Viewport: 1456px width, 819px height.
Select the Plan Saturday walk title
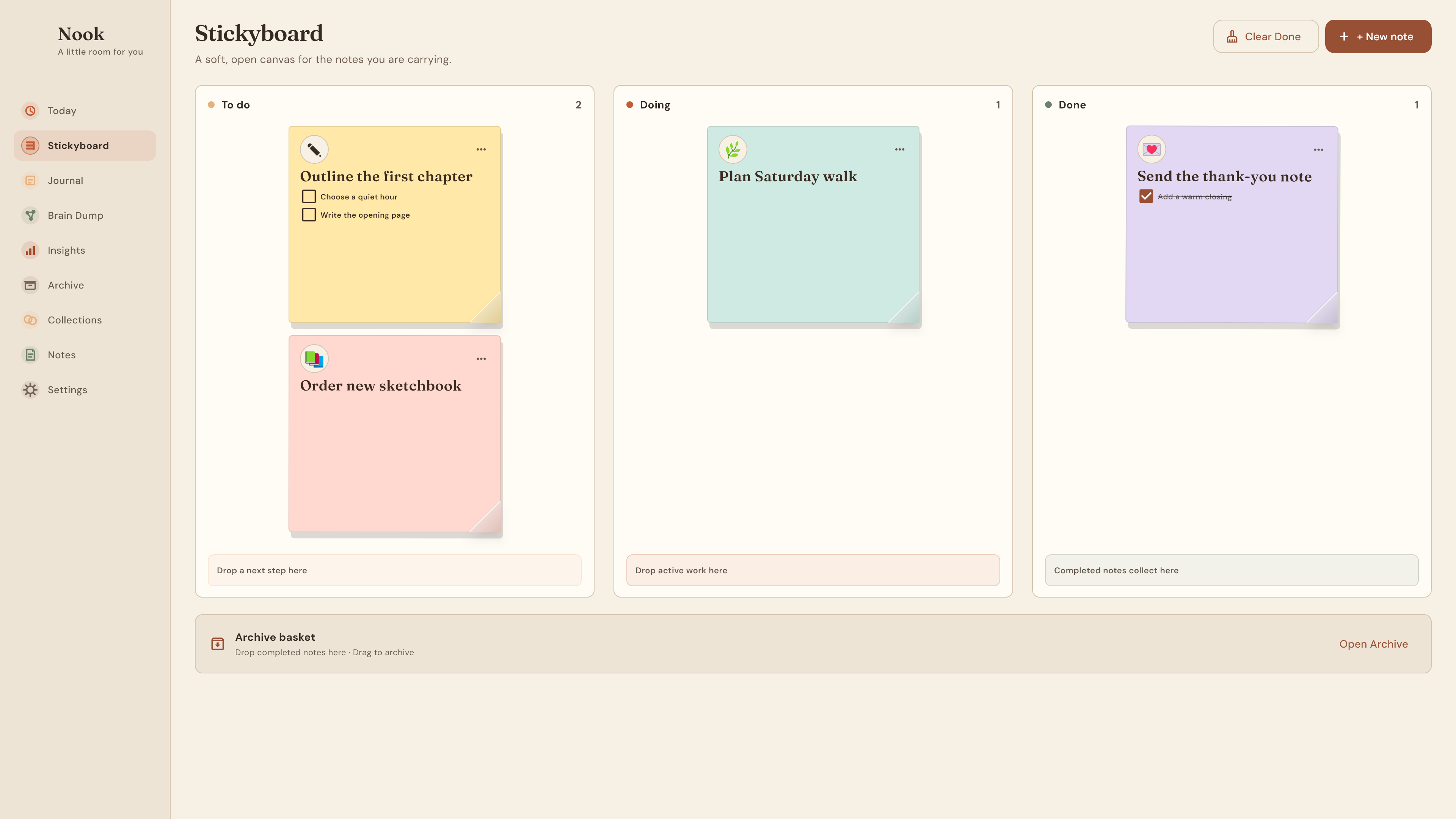pos(788,176)
